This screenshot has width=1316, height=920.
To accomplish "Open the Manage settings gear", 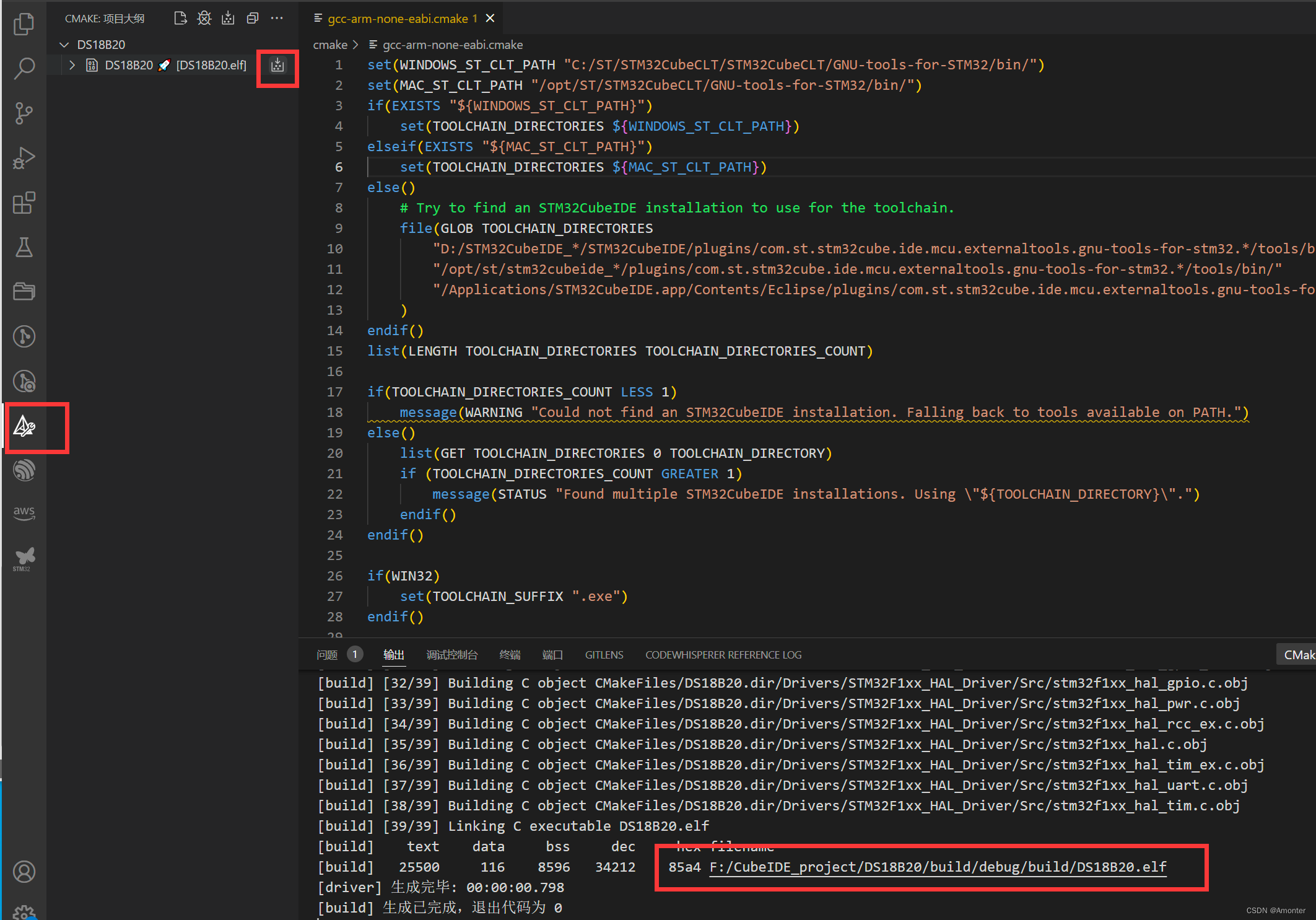I will 24,912.
